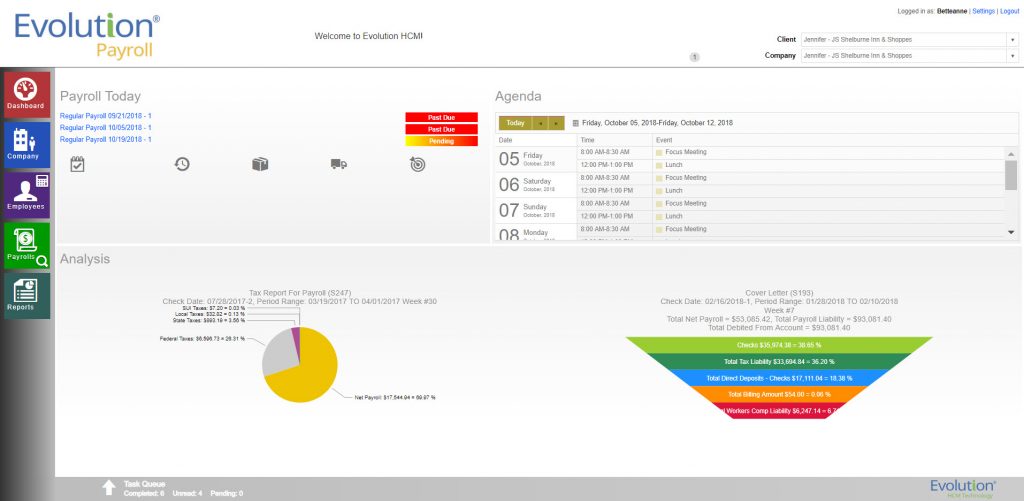Open the Dashboard sidebar icon
This screenshot has width=1024, height=501.
pos(26,94)
